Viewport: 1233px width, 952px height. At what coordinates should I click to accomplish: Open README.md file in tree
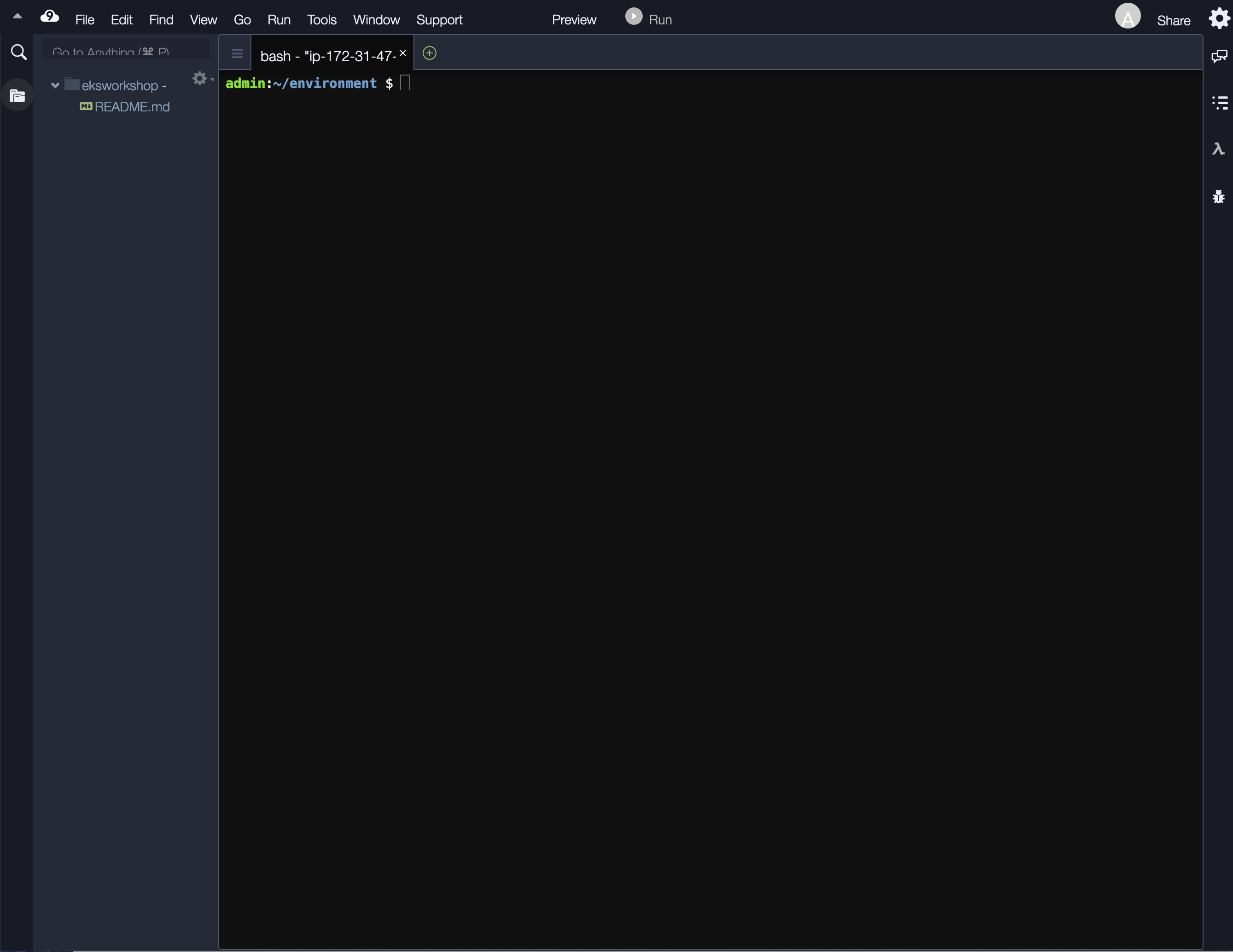(132, 107)
